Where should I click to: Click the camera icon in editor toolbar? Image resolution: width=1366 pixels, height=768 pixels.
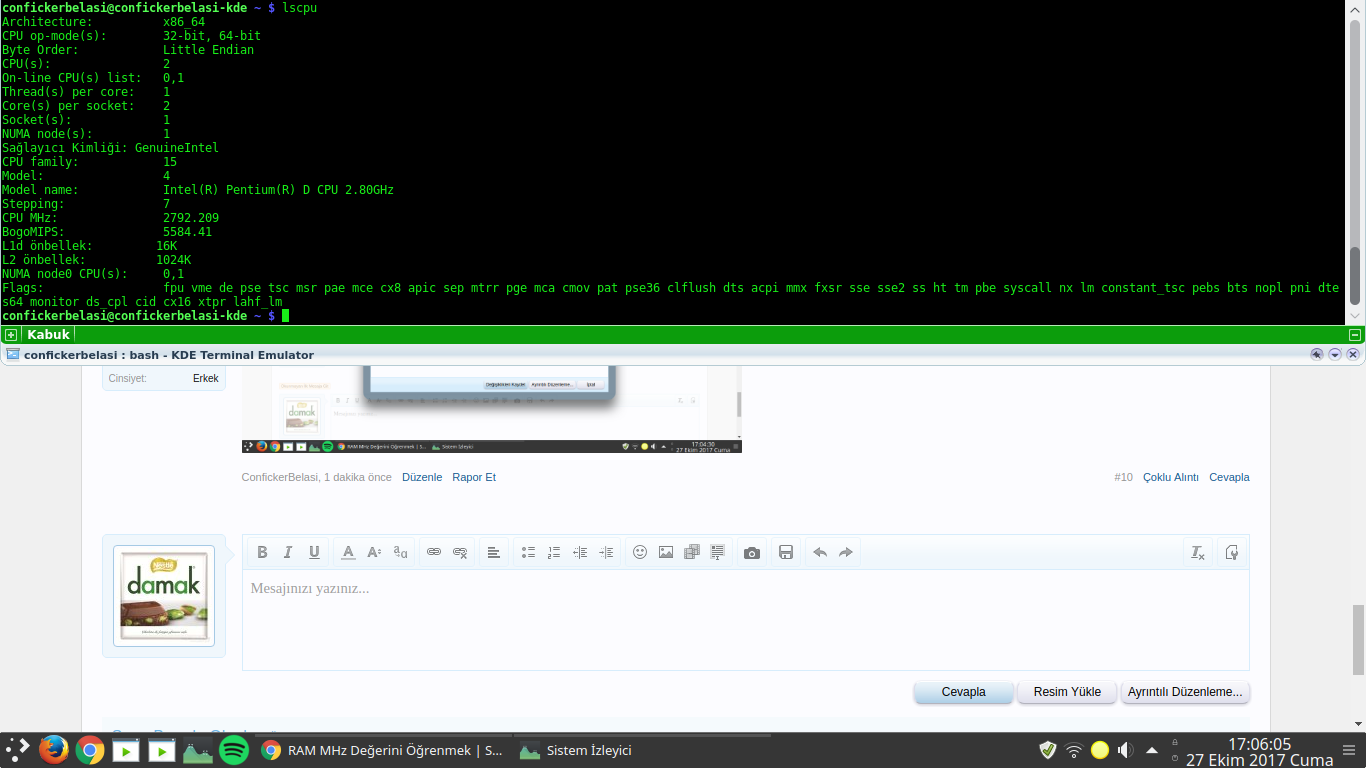tap(752, 552)
